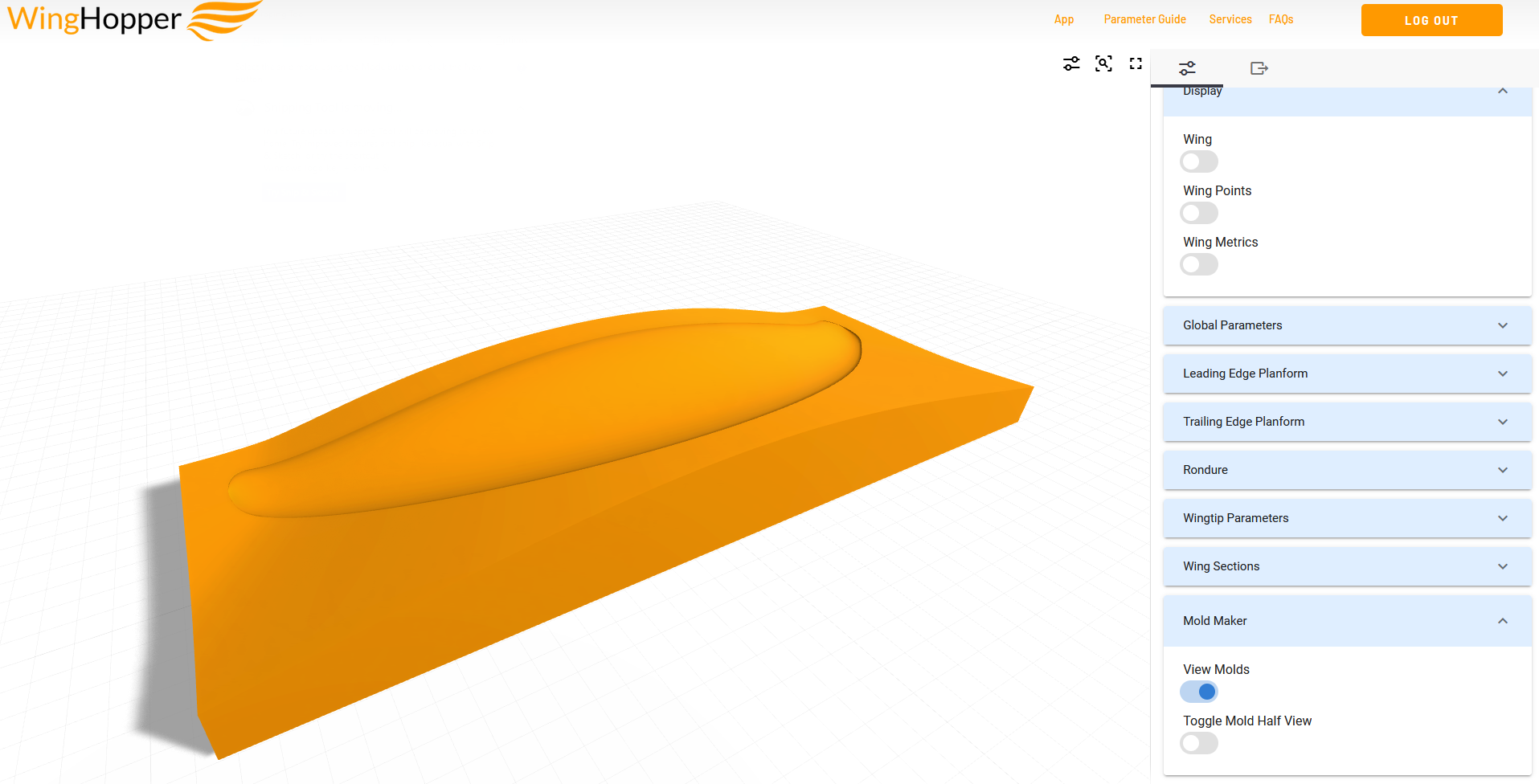Click the zoom-to-fit magnifier icon
This screenshot has height=784, width=1539.
click(1103, 63)
